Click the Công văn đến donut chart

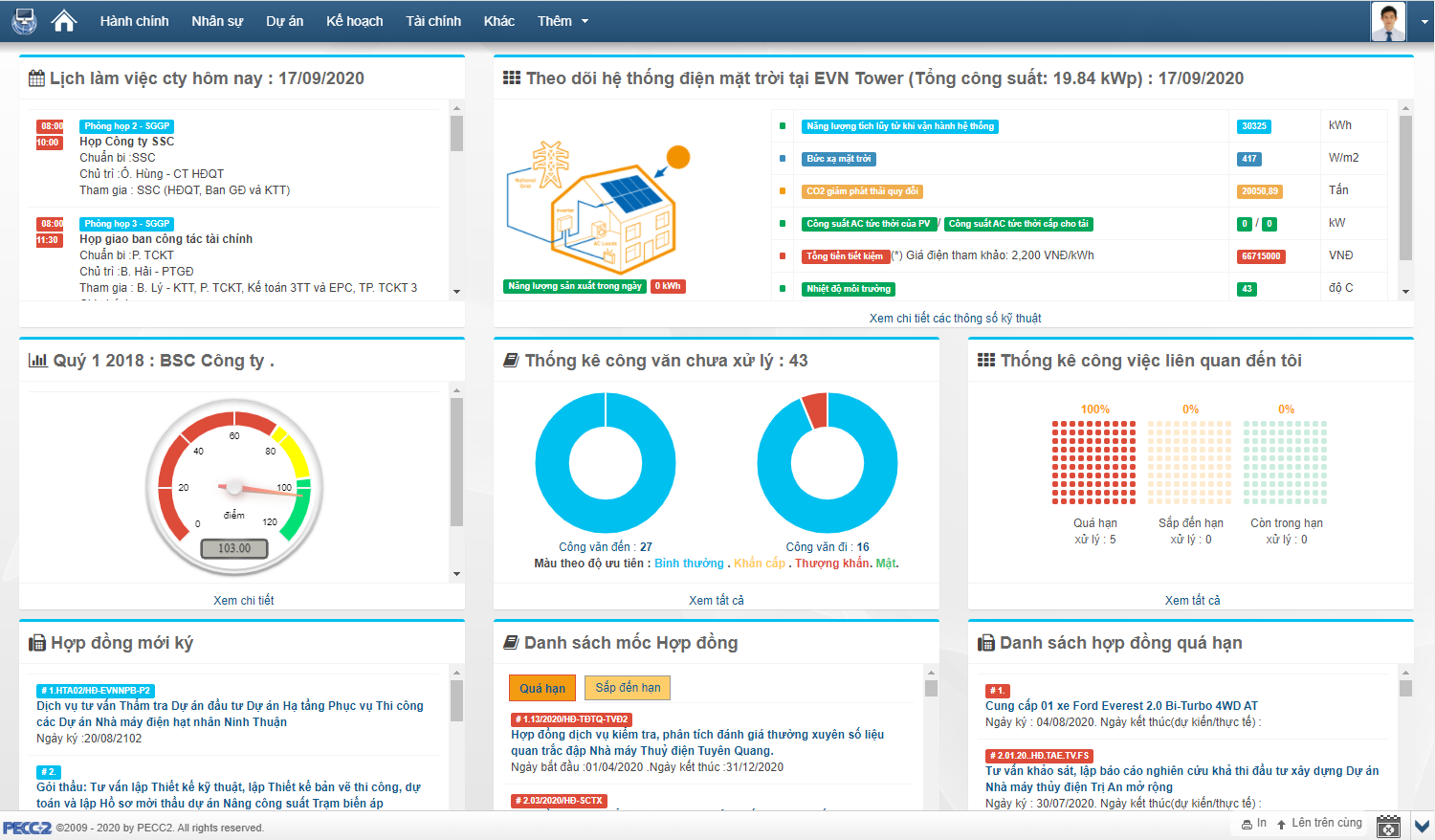pos(606,463)
